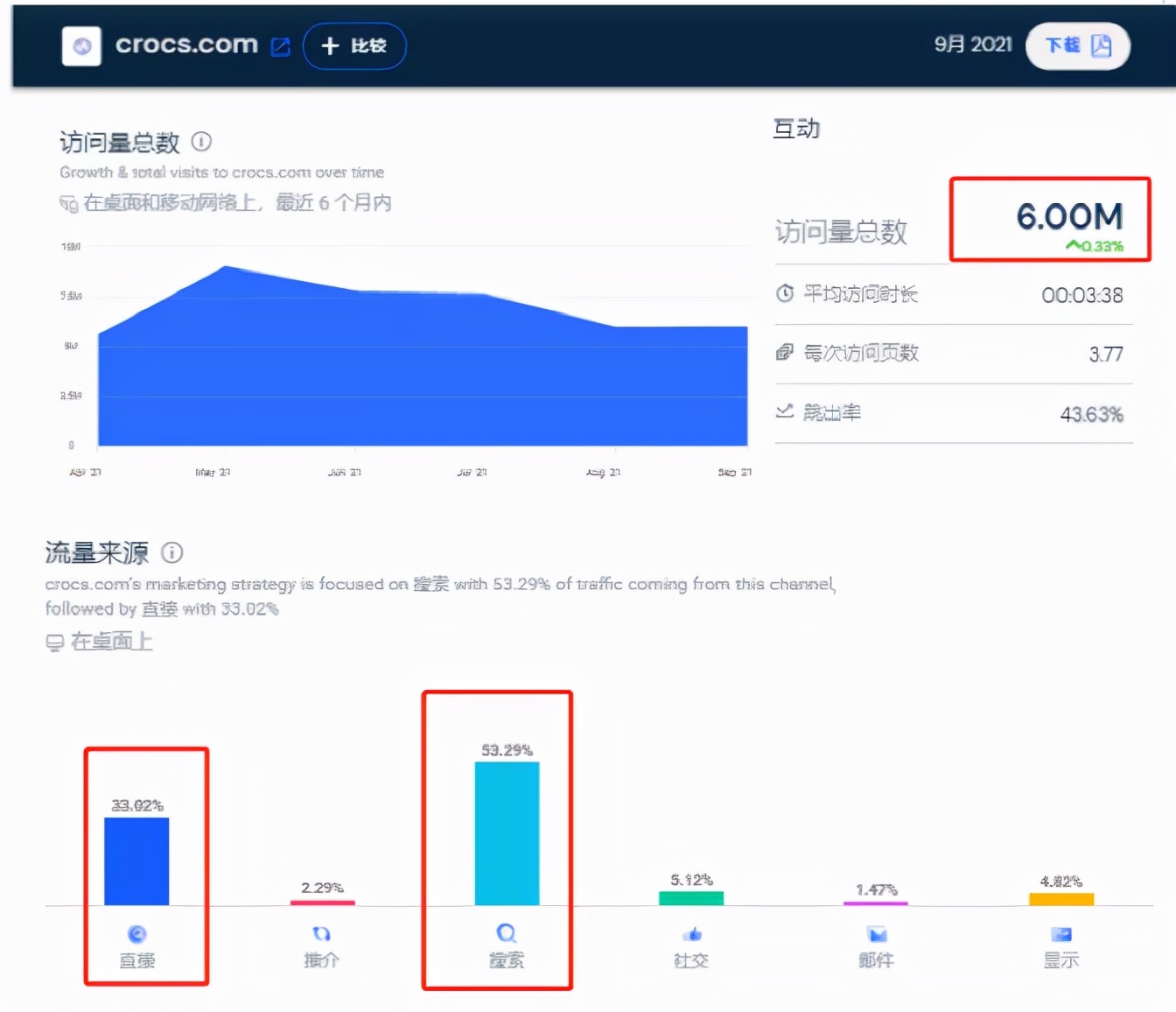Click the 社交 thumbs-up channel icon
1176x1012 pixels.
(691, 934)
